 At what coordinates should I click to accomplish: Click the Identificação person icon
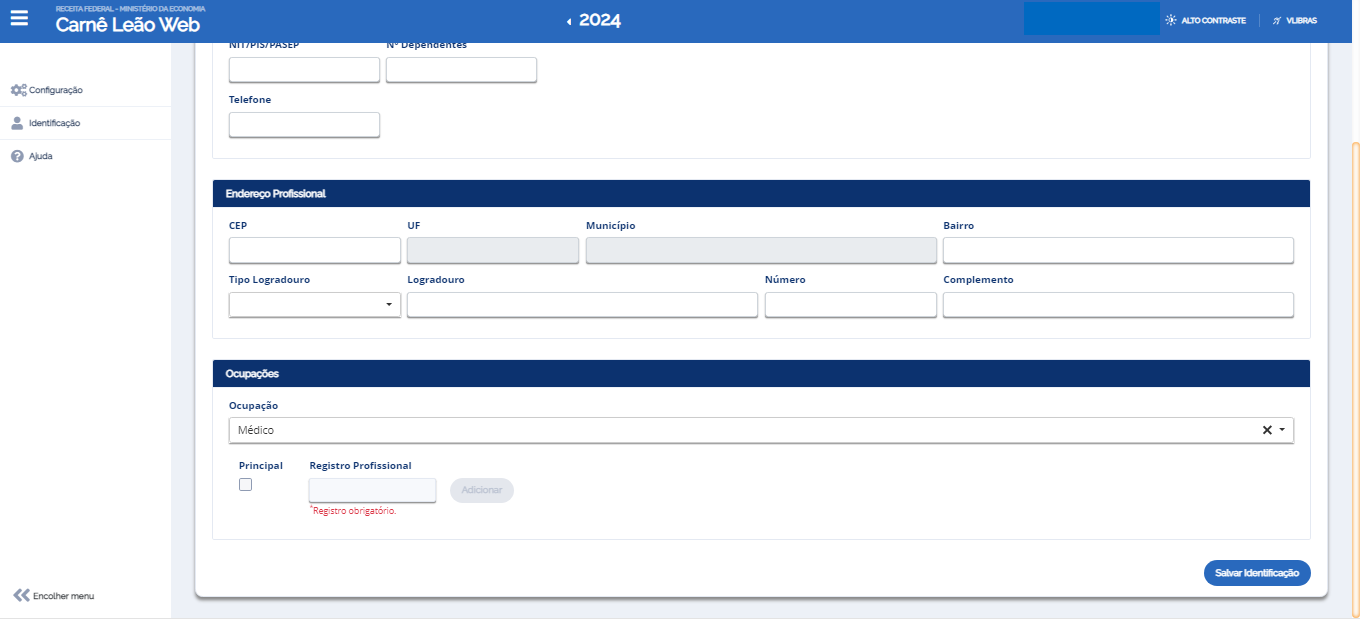pos(17,123)
